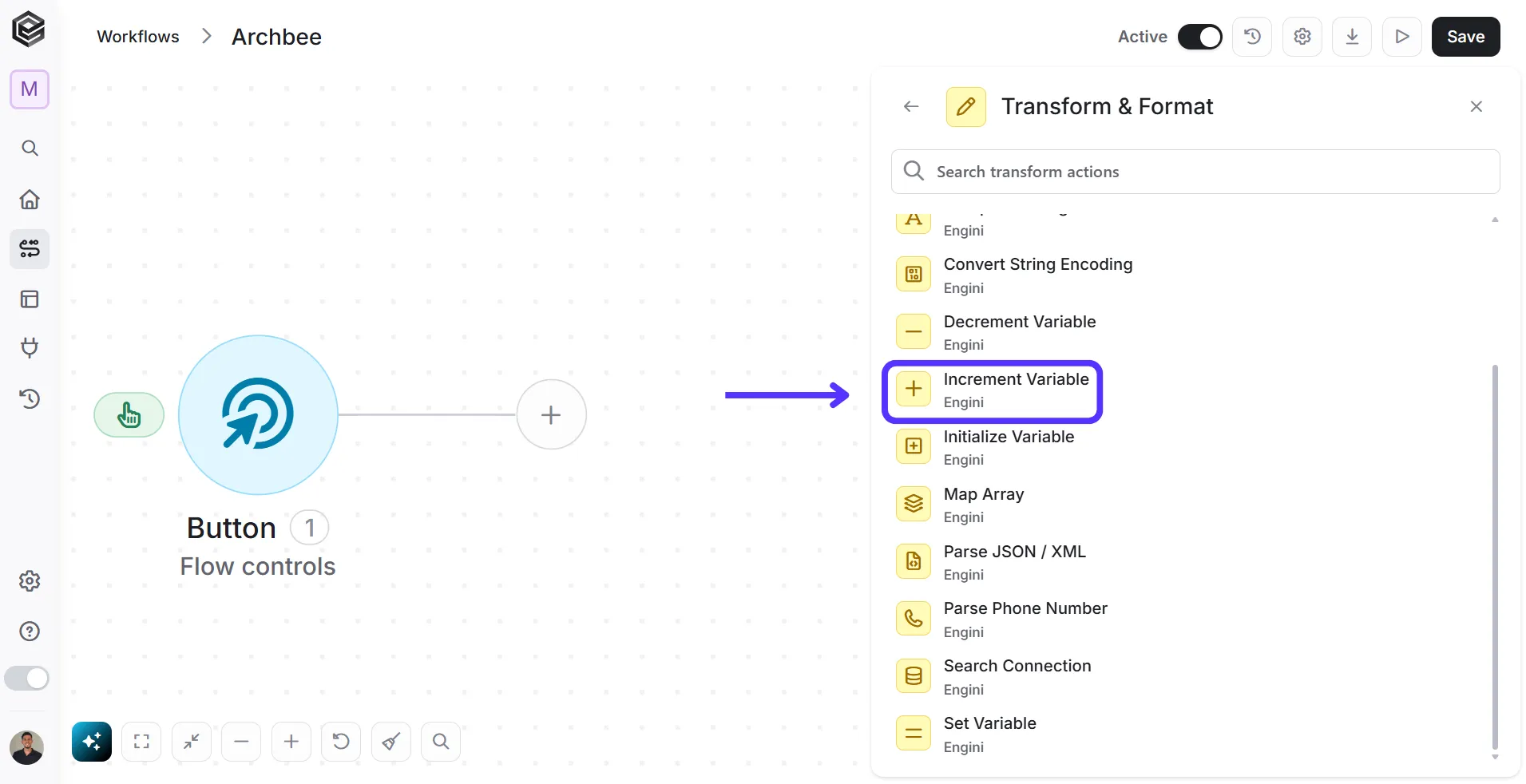Click the action list scrollbar
1526x784 pixels.
(x=1495, y=556)
